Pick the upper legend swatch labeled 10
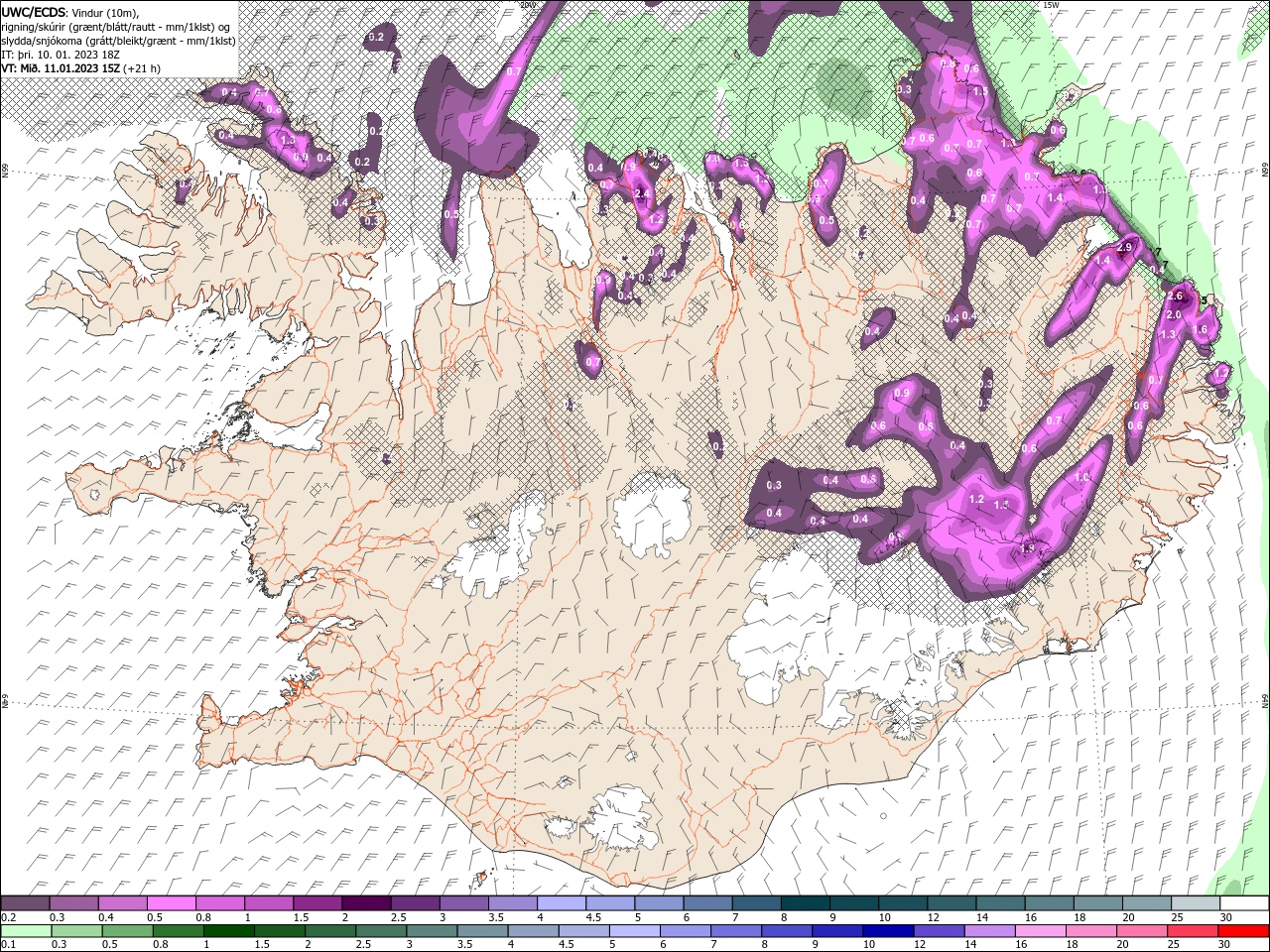The height and width of the screenshot is (952, 1270). tap(903, 903)
